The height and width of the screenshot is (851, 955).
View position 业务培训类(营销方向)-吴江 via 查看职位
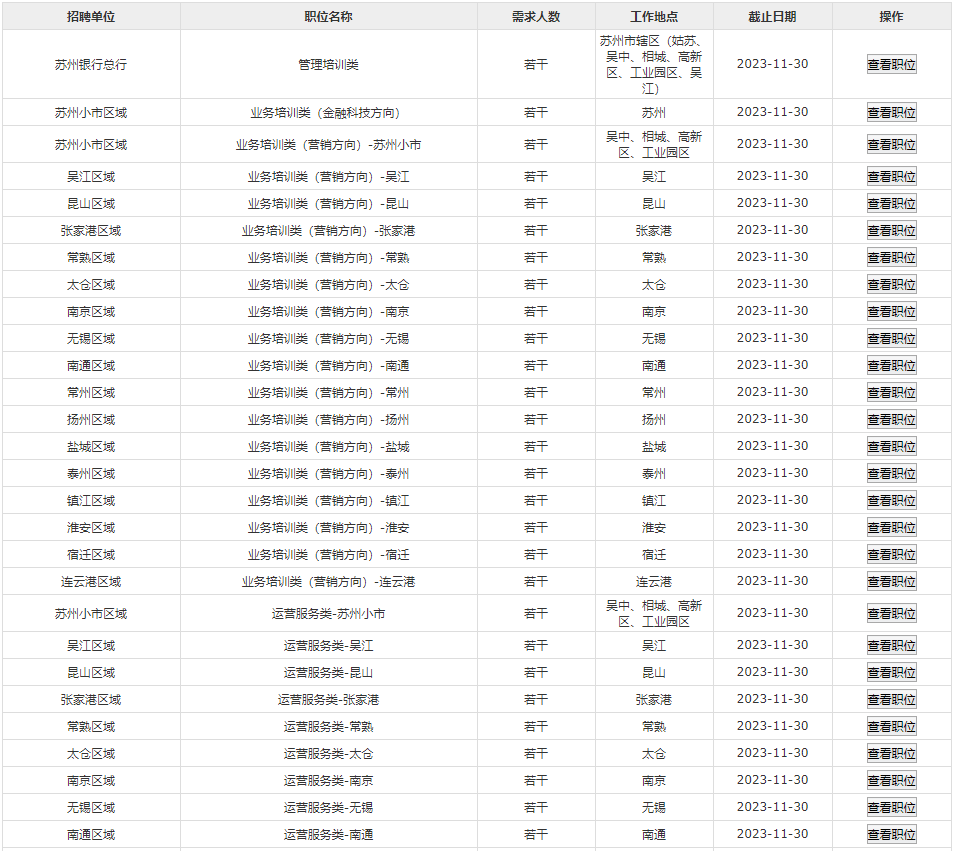pos(891,177)
